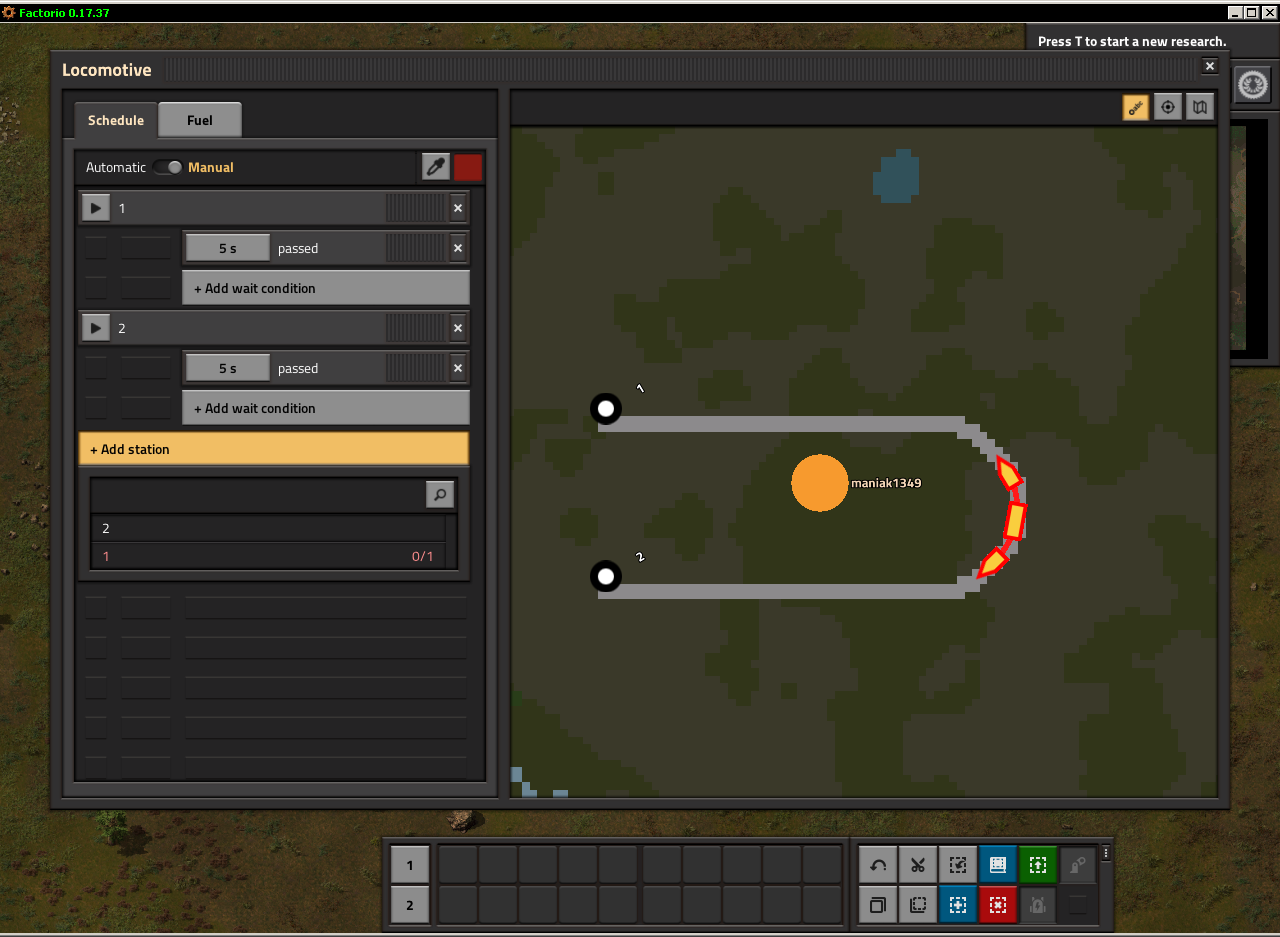Open the shortcut bar options dots
The width and height of the screenshot is (1280, 937).
(x=1106, y=854)
